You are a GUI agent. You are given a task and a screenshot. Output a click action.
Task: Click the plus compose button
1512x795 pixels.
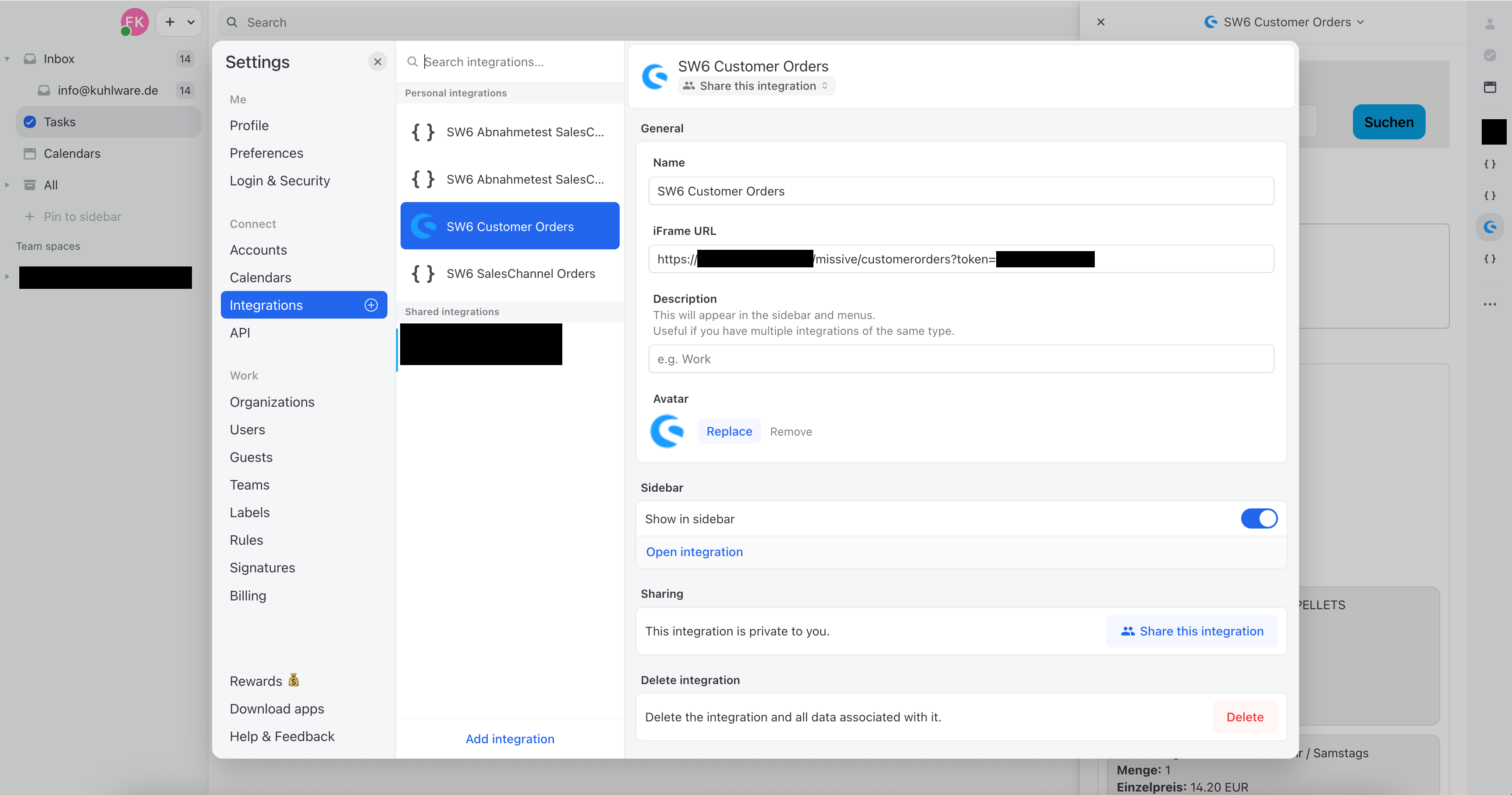click(x=170, y=22)
